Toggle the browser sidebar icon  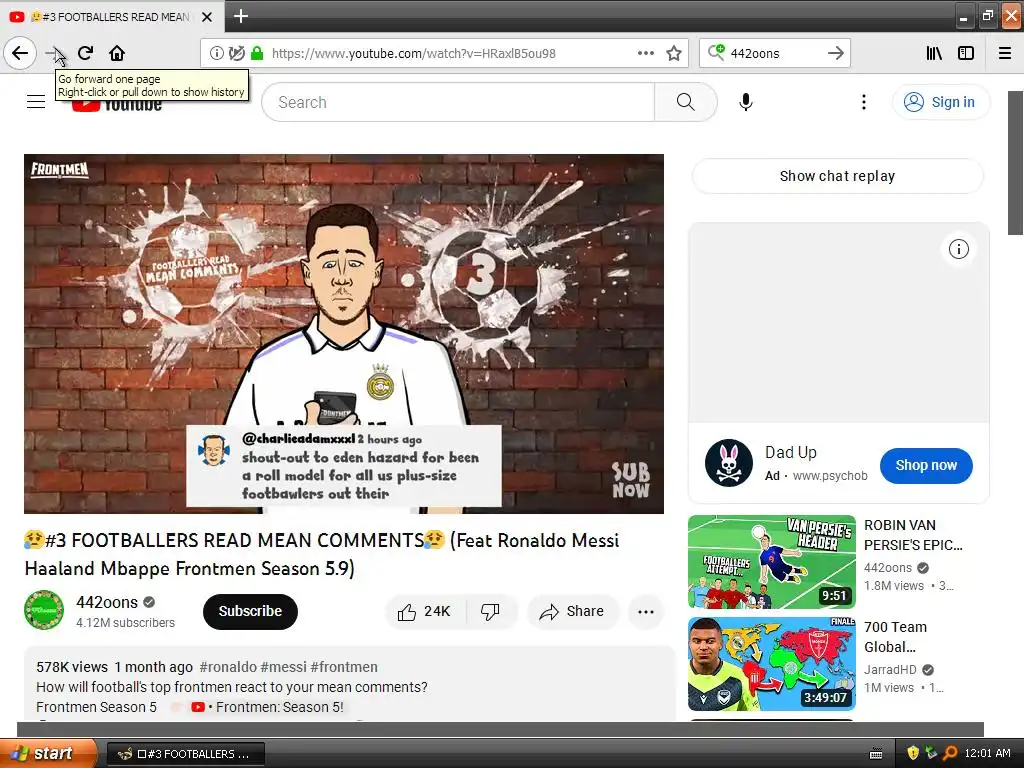point(966,53)
